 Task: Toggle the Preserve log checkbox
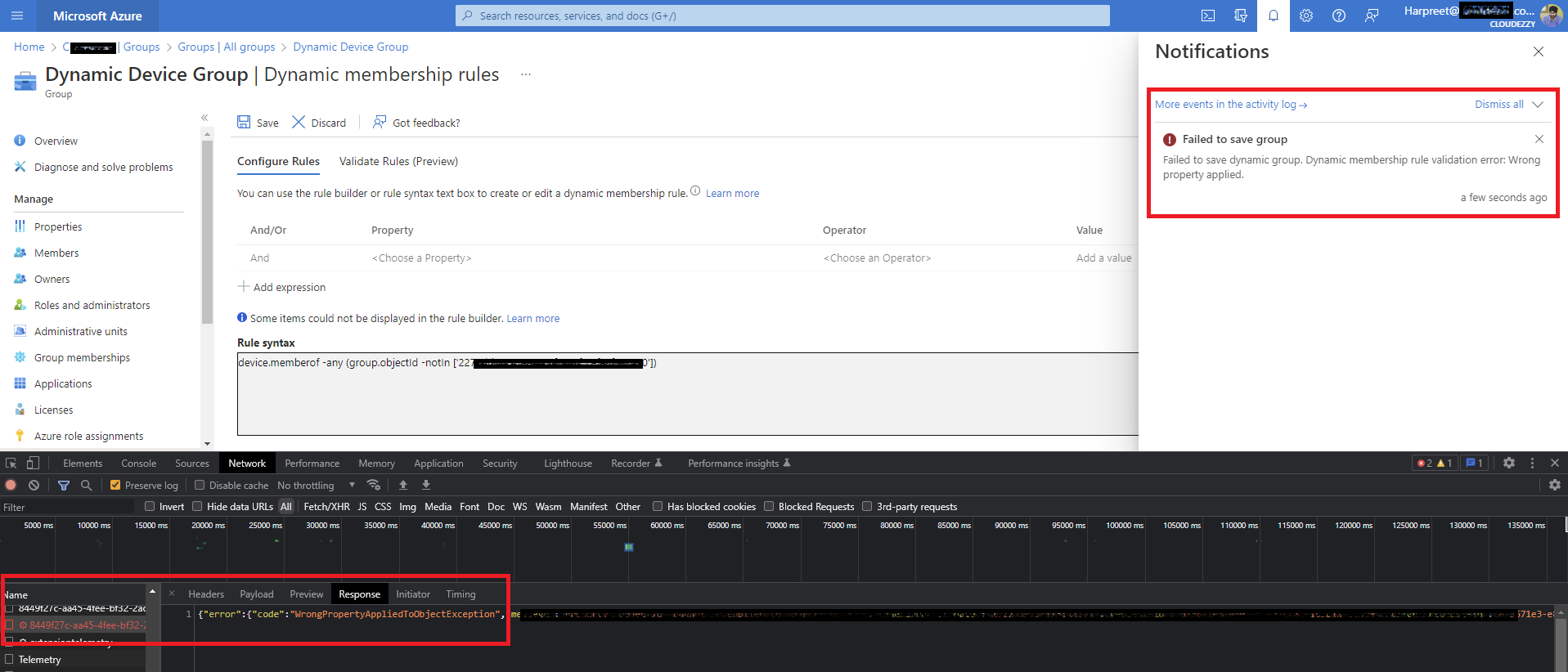pyautogui.click(x=115, y=485)
